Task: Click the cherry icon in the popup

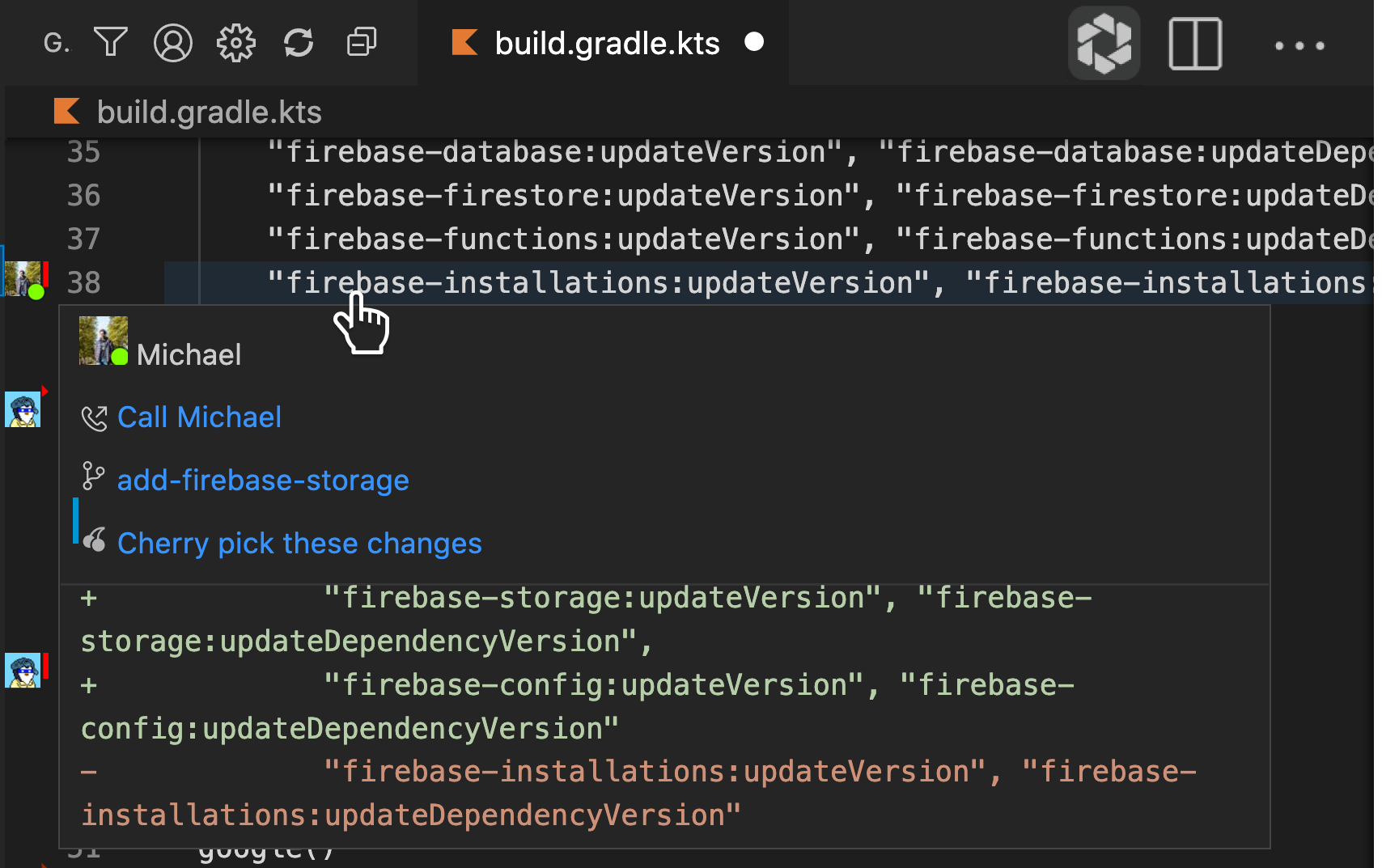Action: 95,540
